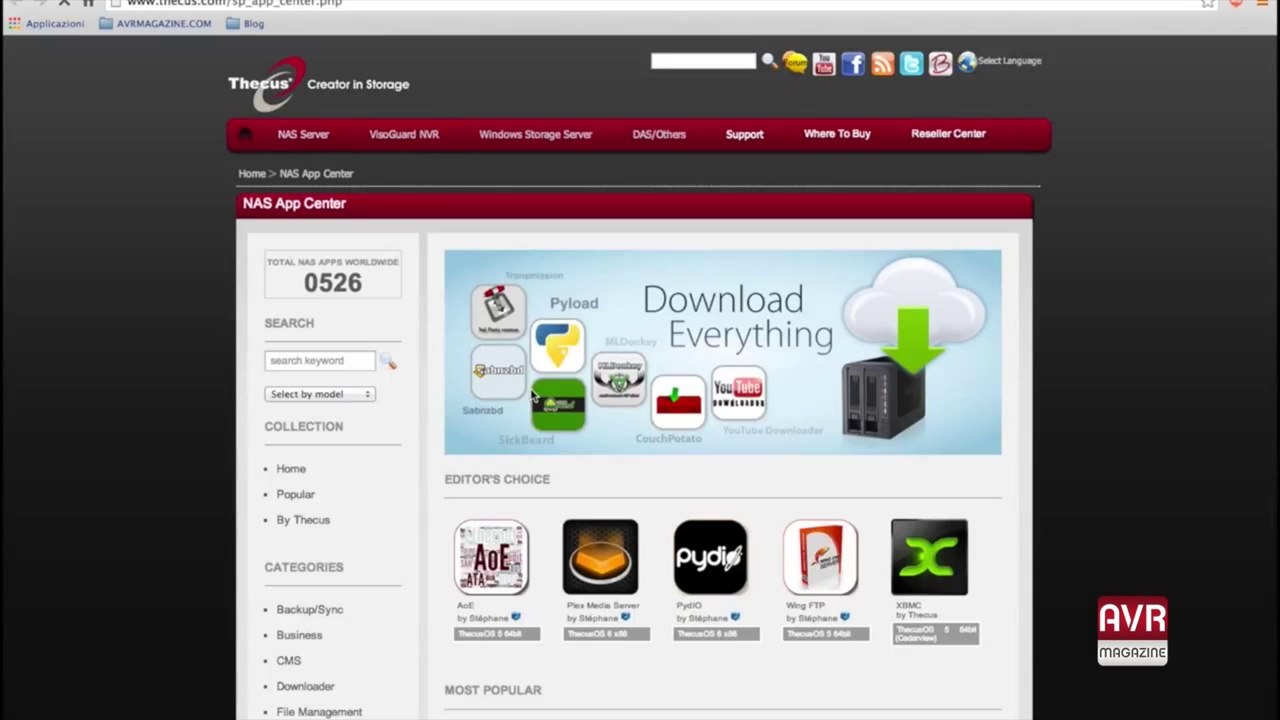Click the YouTube Downloader banner icon
Viewport: 1280px width, 720px height.
739,393
